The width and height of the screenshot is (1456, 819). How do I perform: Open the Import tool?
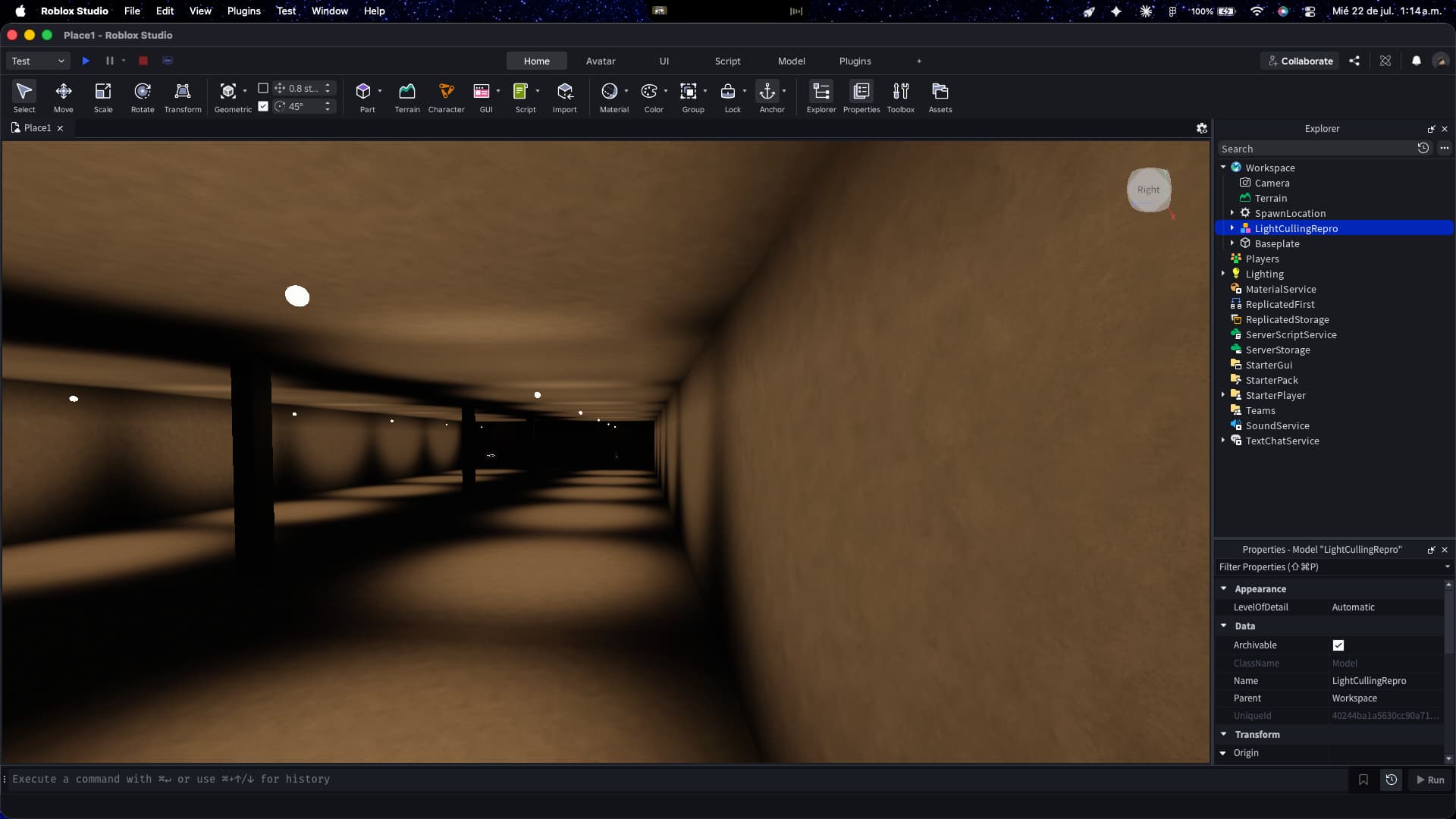pyautogui.click(x=565, y=97)
